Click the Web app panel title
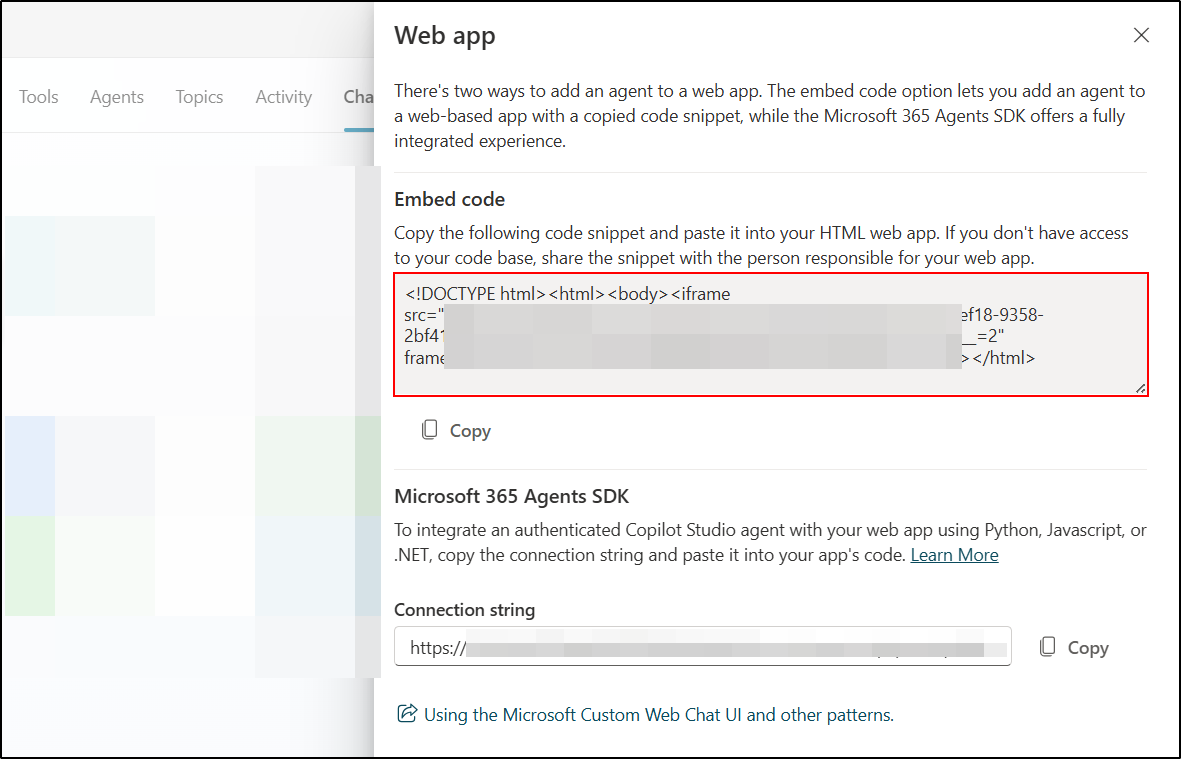The image size is (1181, 759). (x=445, y=35)
